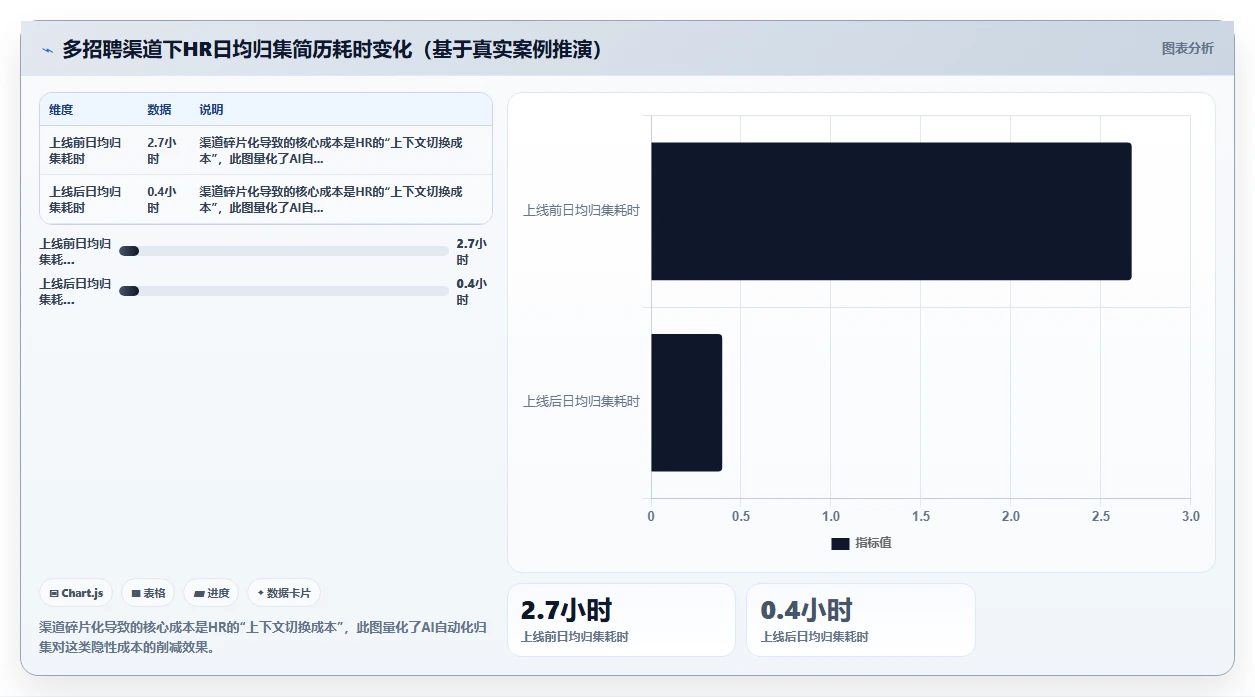Click the 上线前日均归集耗时 chart bar
This screenshot has height=697, width=1255.
891,211
